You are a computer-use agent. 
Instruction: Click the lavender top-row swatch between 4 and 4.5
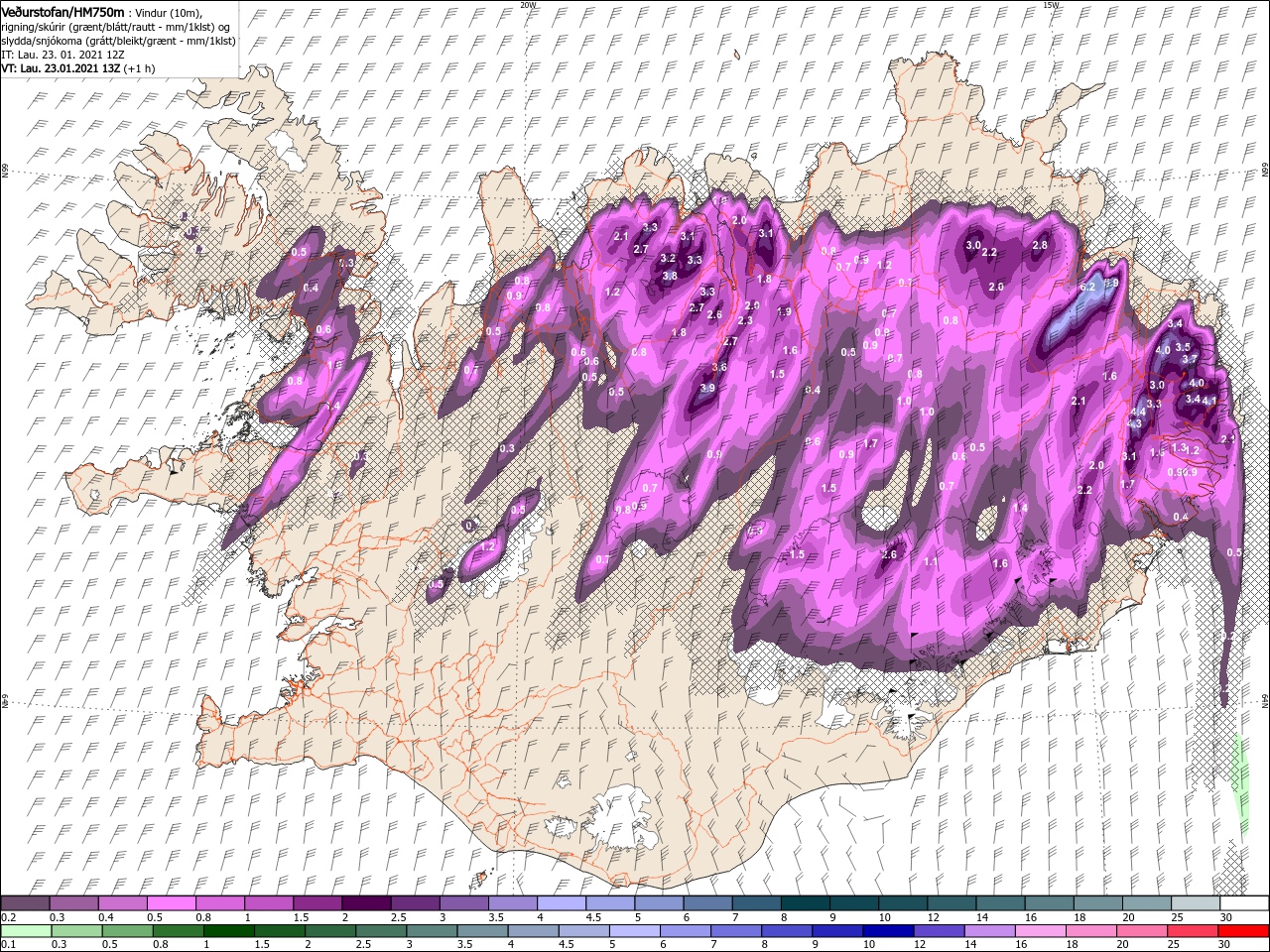pos(561,903)
